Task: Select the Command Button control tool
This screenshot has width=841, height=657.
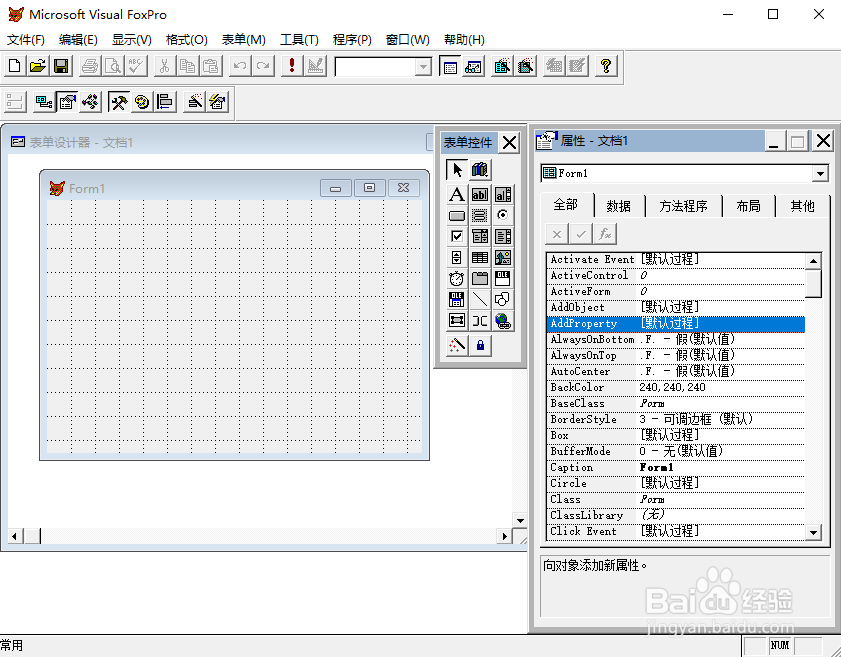Action: (456, 215)
